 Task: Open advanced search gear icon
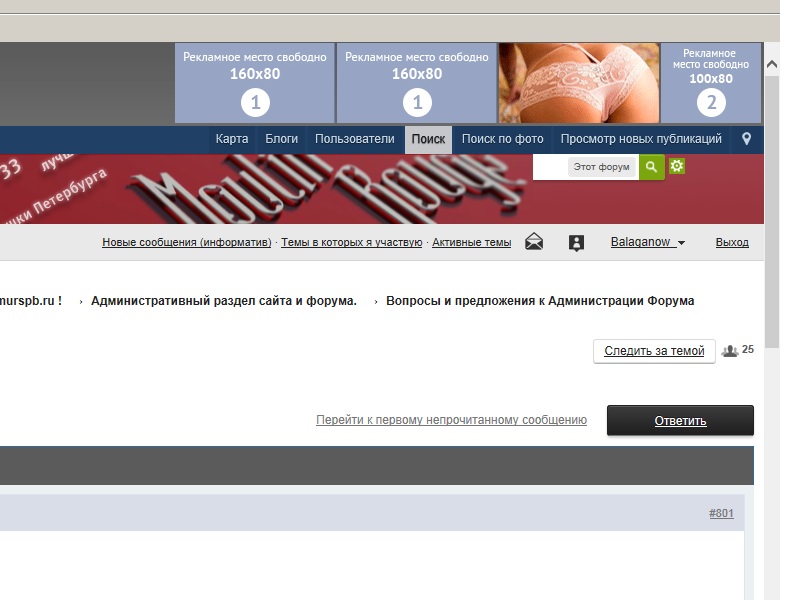[677, 166]
